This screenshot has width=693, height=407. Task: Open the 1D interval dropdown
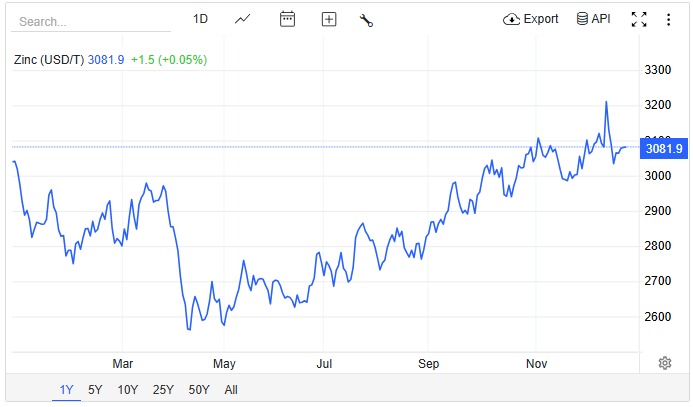pos(200,19)
